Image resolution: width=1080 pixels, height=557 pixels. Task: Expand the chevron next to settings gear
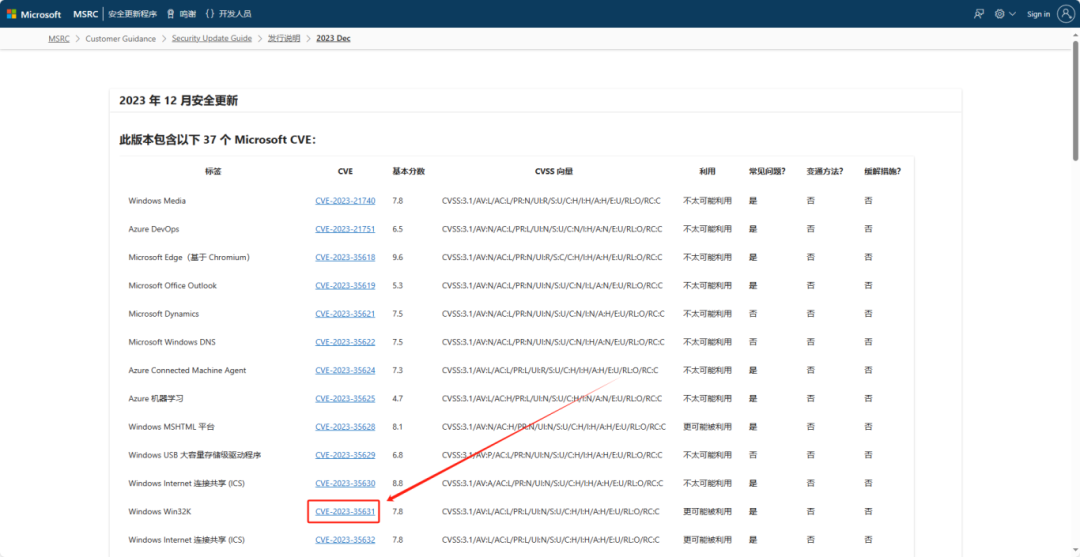tap(1012, 14)
